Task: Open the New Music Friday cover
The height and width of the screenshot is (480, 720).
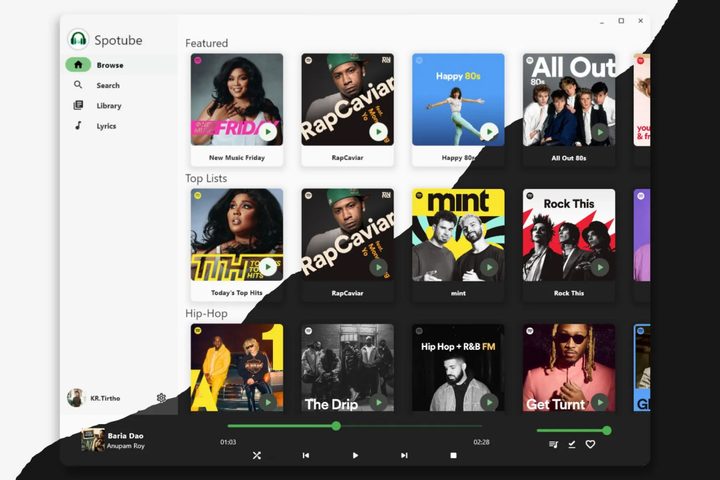Action: coord(237,99)
